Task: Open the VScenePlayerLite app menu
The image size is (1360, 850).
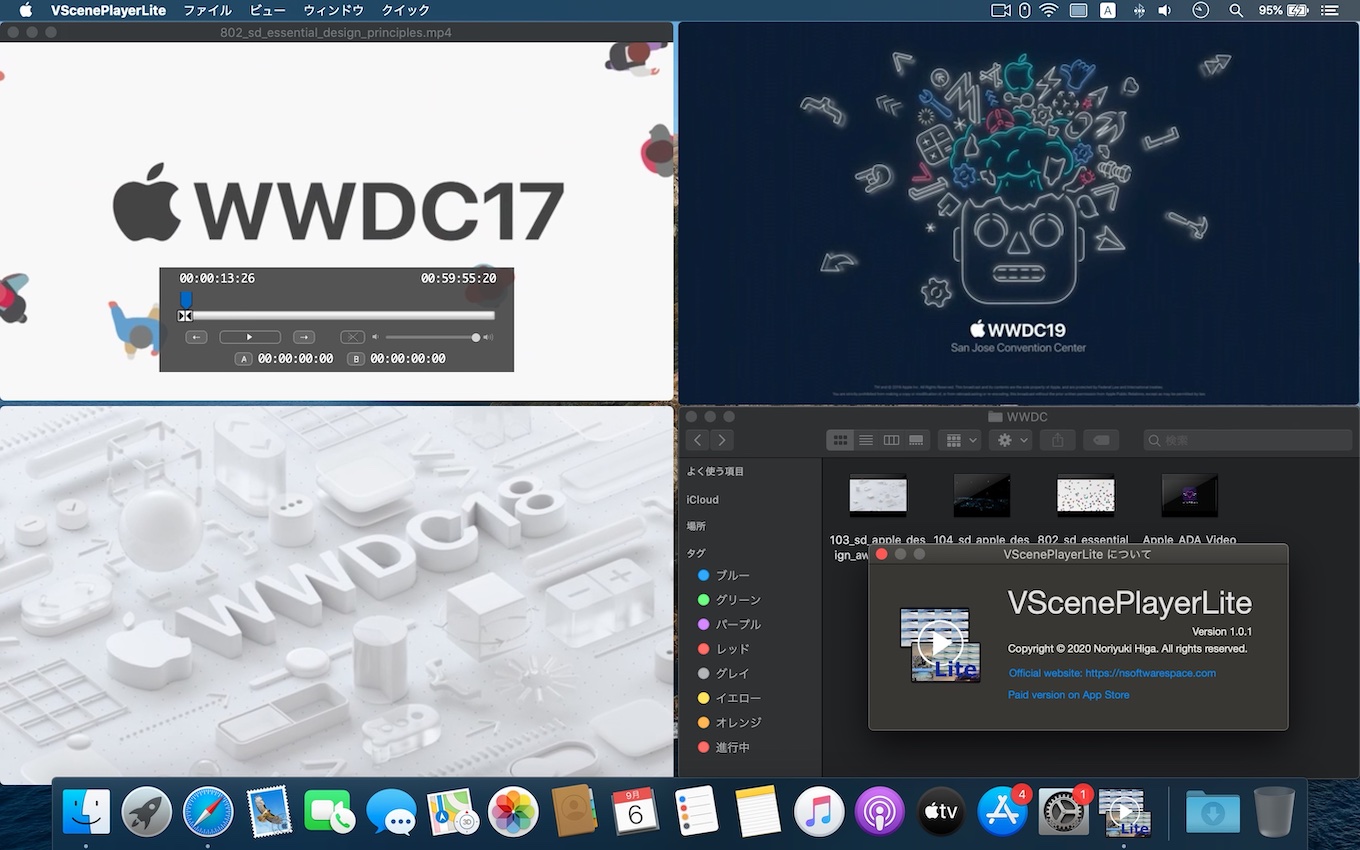Action: tap(109, 10)
